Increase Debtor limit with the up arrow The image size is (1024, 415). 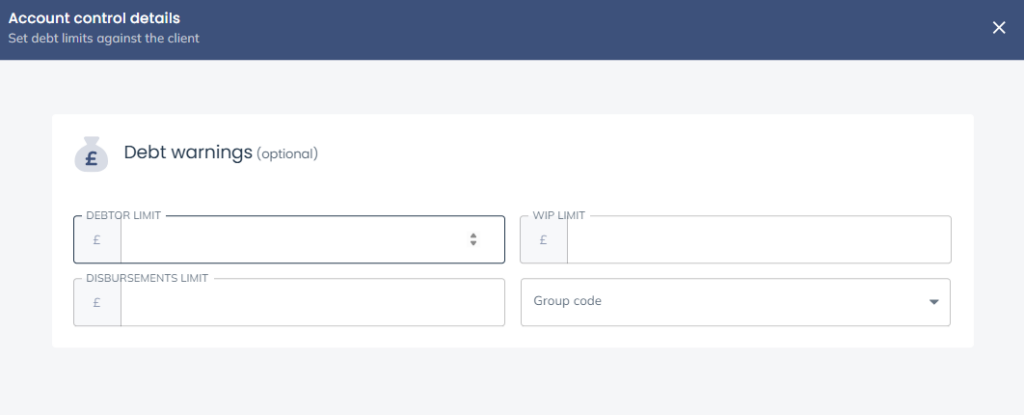473,236
